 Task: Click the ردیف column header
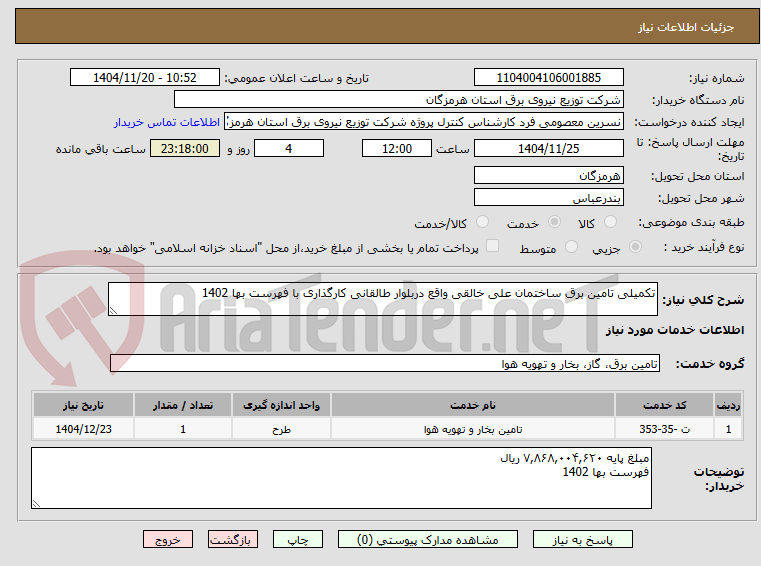coord(728,405)
